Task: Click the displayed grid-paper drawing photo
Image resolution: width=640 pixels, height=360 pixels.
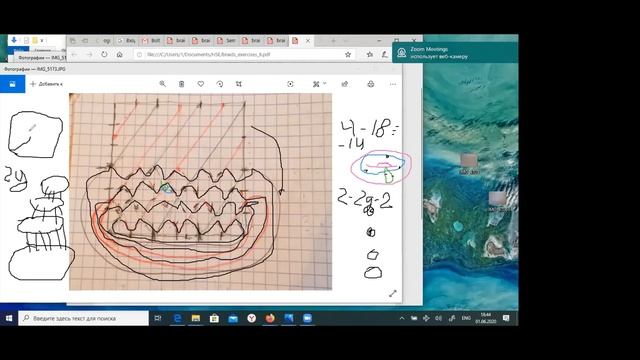Action: (x=200, y=191)
